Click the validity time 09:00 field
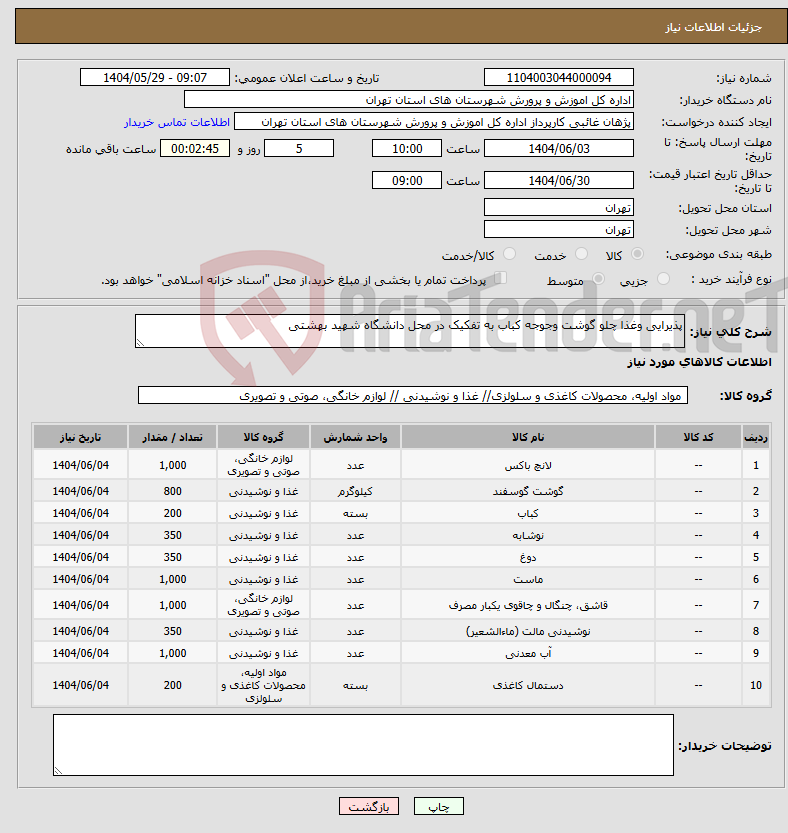 pos(406,180)
